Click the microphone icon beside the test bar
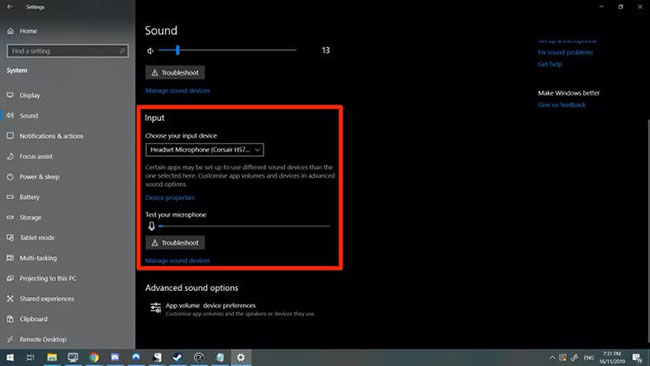 tap(151, 226)
